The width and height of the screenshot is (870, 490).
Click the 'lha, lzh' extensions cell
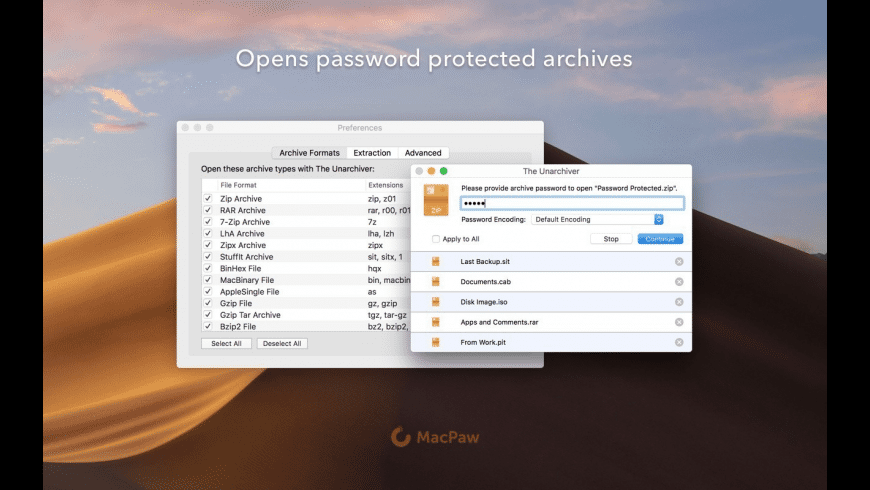[381, 233]
